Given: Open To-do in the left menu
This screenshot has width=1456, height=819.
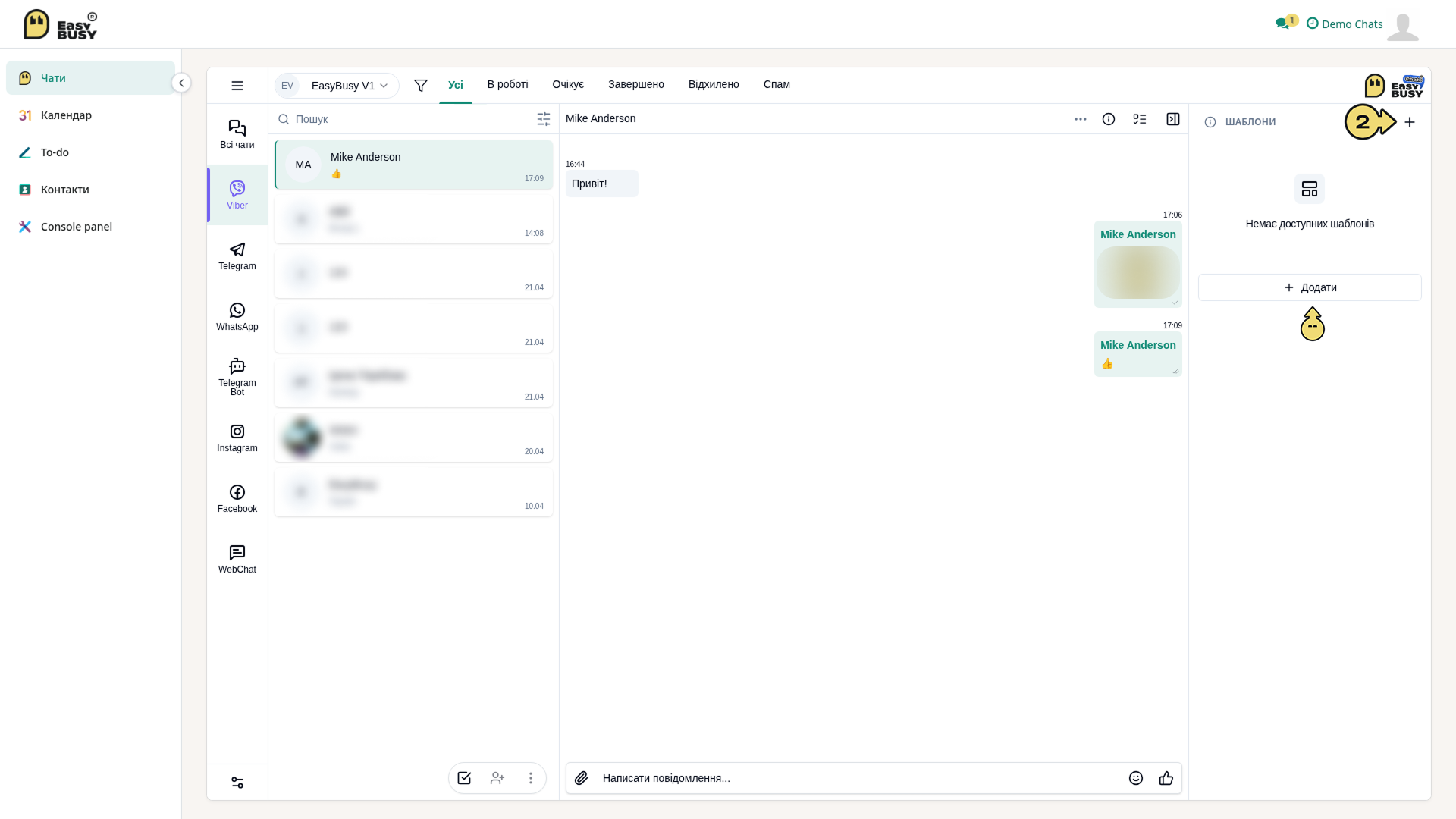Looking at the screenshot, I should click(90, 152).
